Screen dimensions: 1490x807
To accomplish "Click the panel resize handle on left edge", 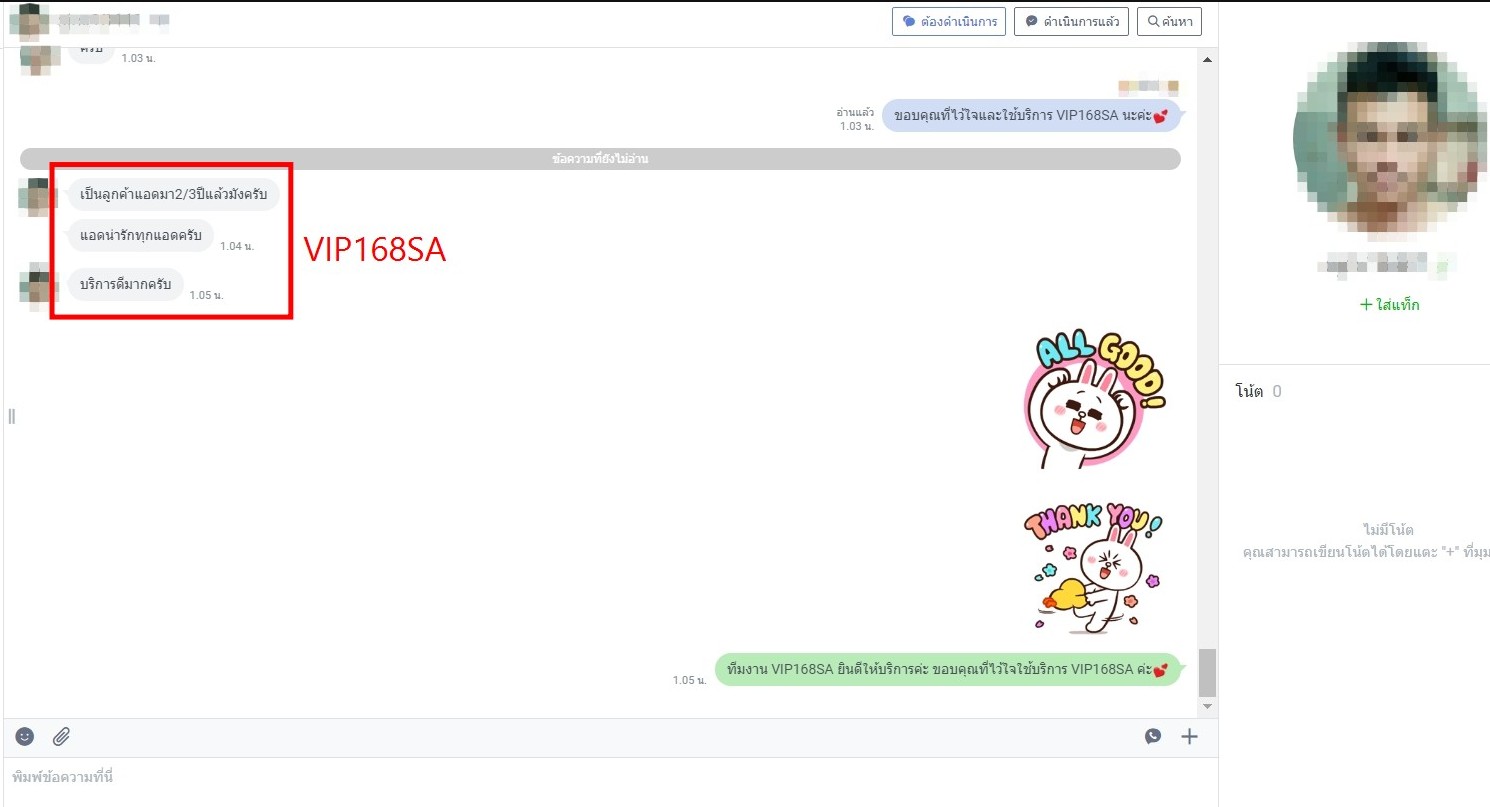I will point(11,416).
